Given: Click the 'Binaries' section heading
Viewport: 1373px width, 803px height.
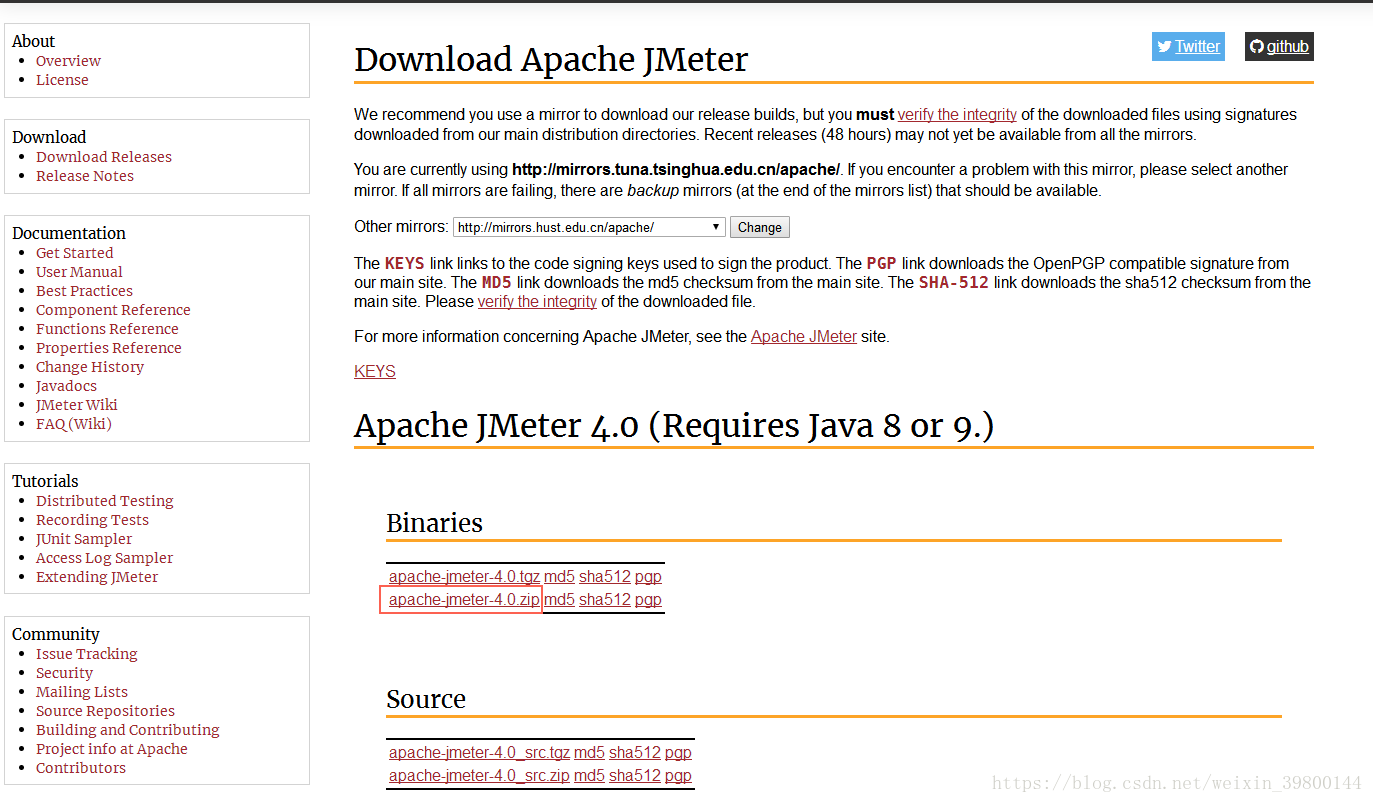Looking at the screenshot, I should pos(434,523).
